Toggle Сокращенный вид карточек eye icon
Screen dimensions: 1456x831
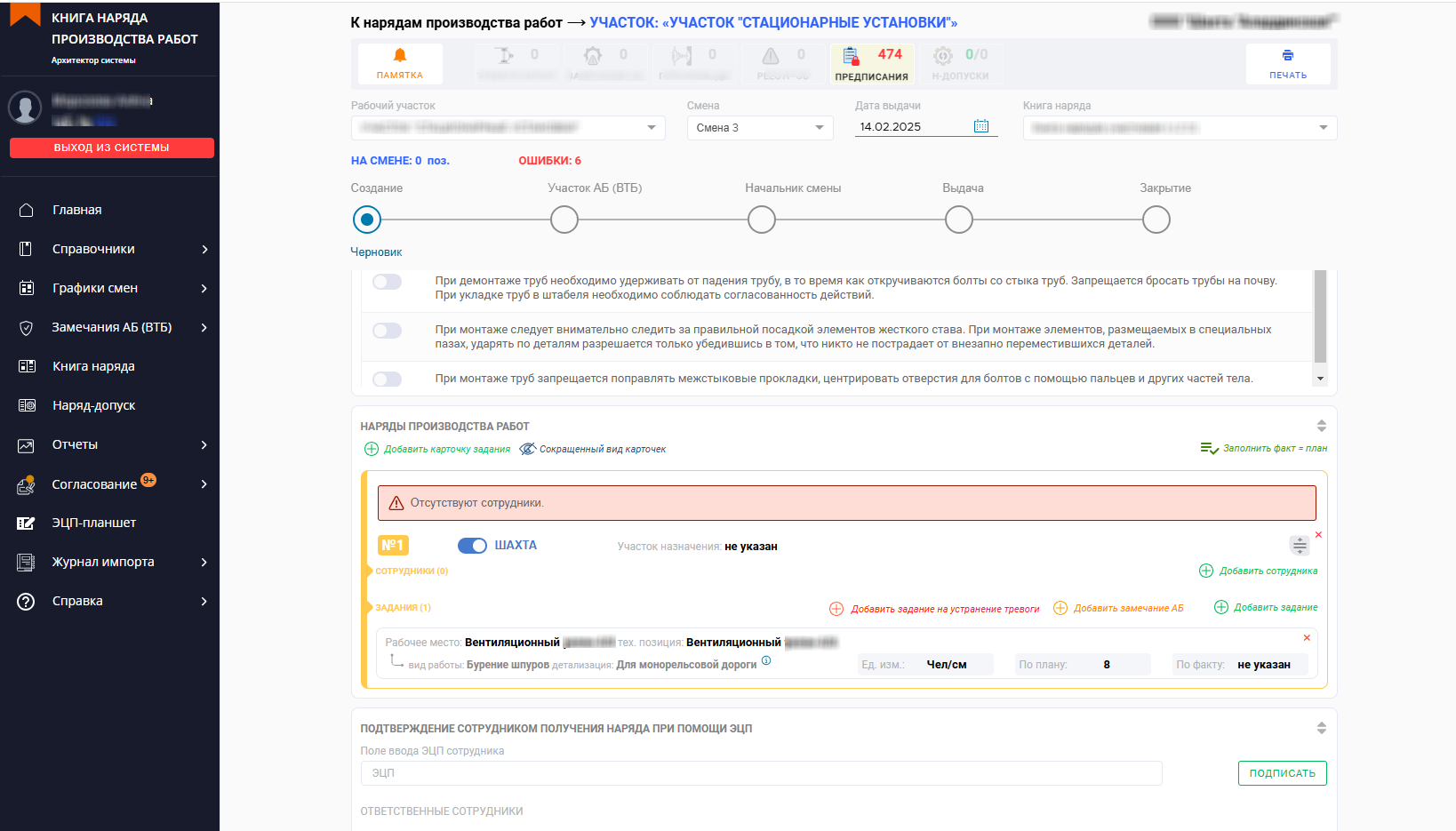pos(527,449)
